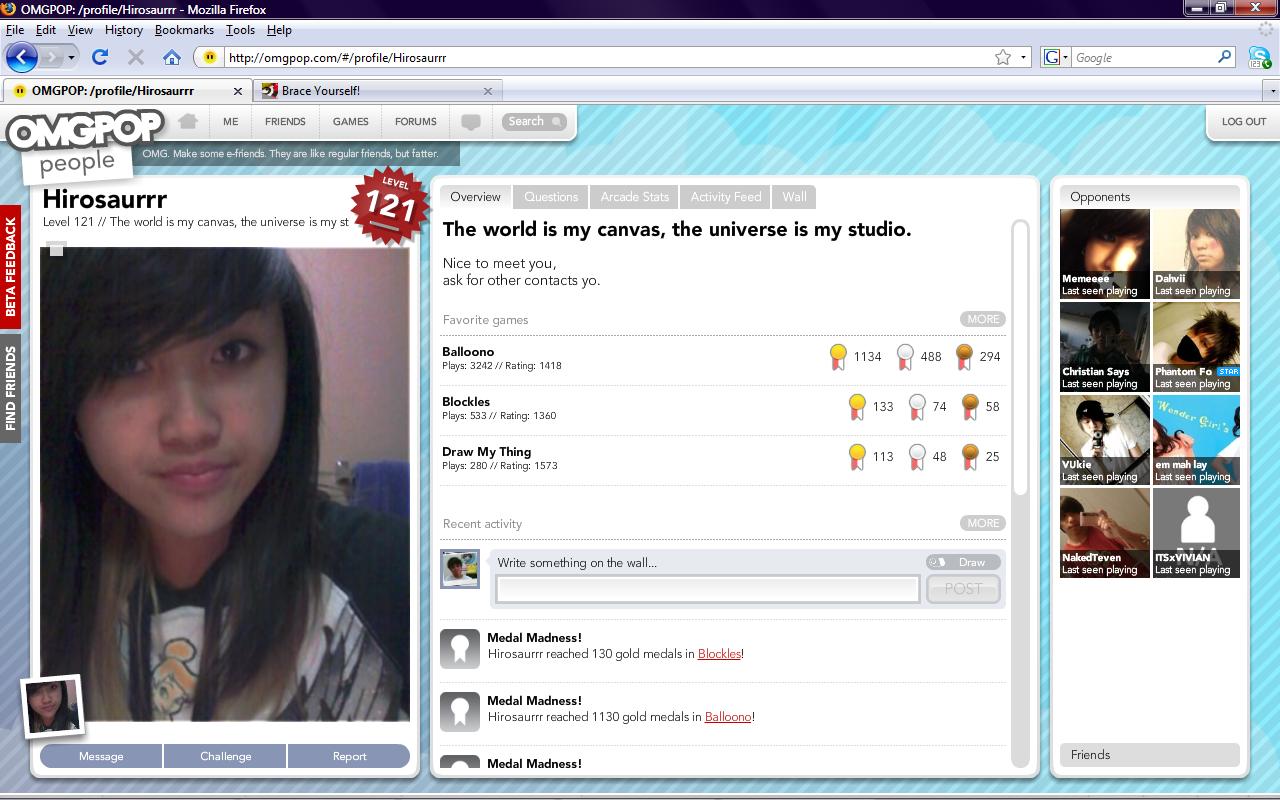
Task: Close the OMGPOP profile browser tab
Action: pyautogui.click(x=237, y=91)
